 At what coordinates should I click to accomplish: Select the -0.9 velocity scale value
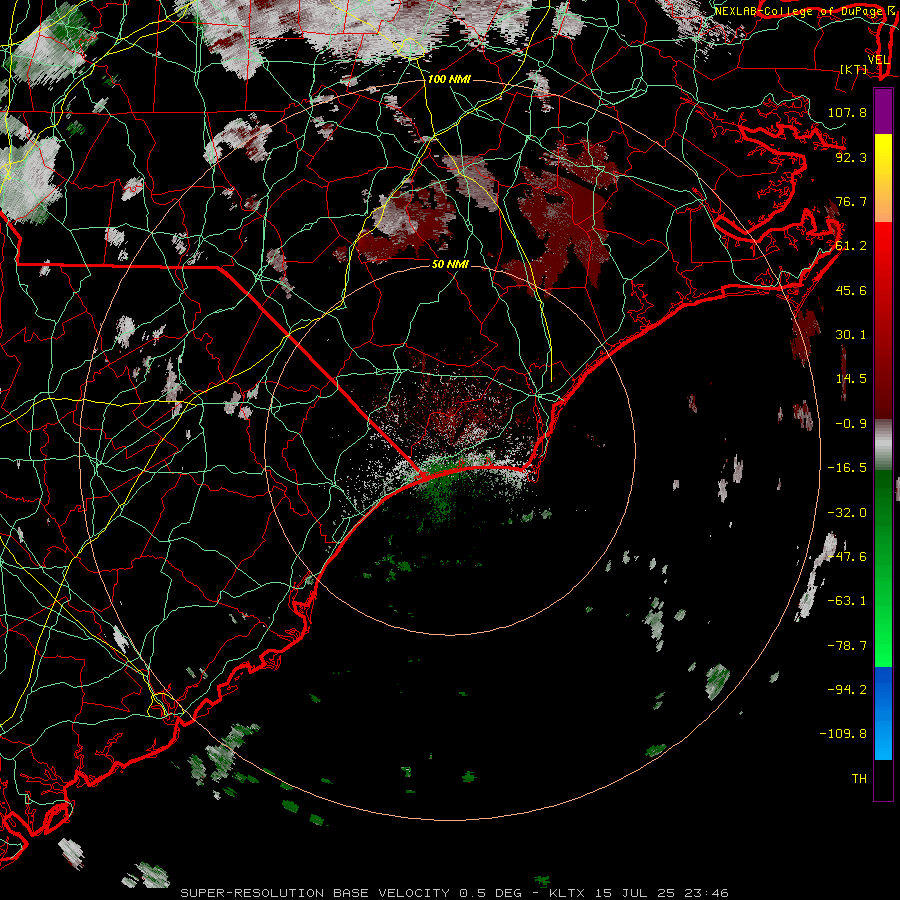851,424
